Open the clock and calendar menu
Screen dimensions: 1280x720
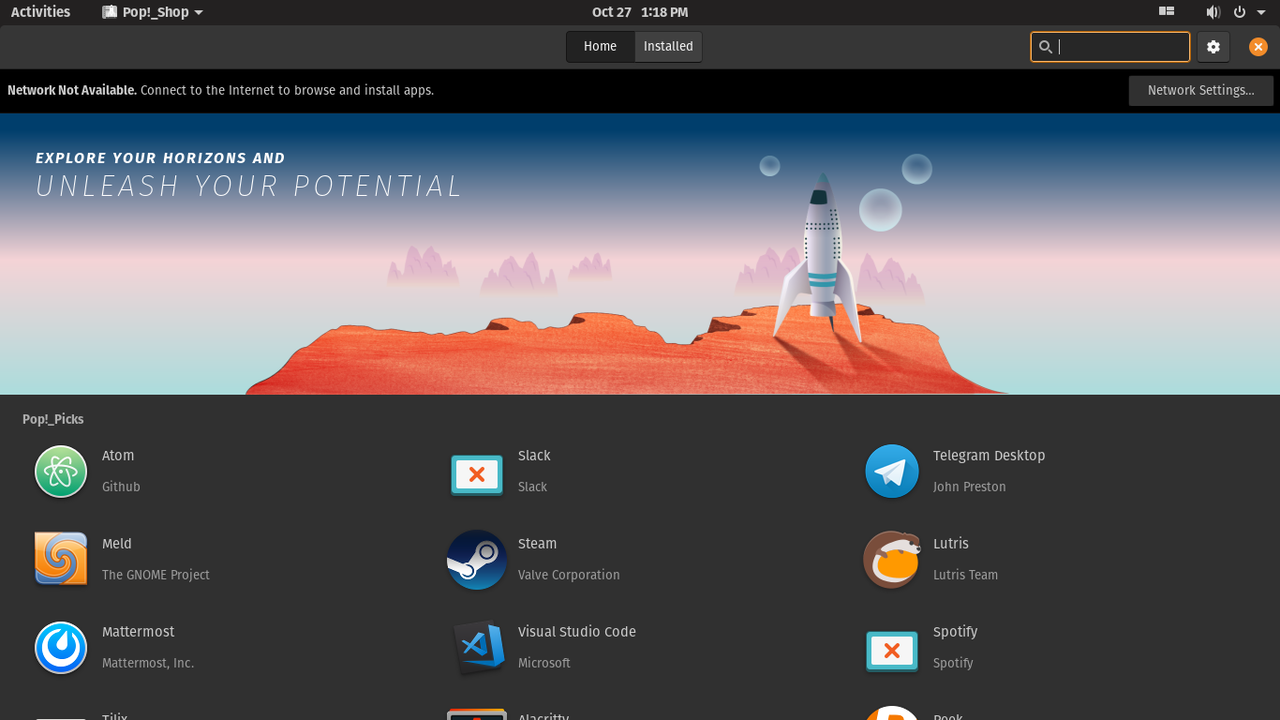pos(640,12)
